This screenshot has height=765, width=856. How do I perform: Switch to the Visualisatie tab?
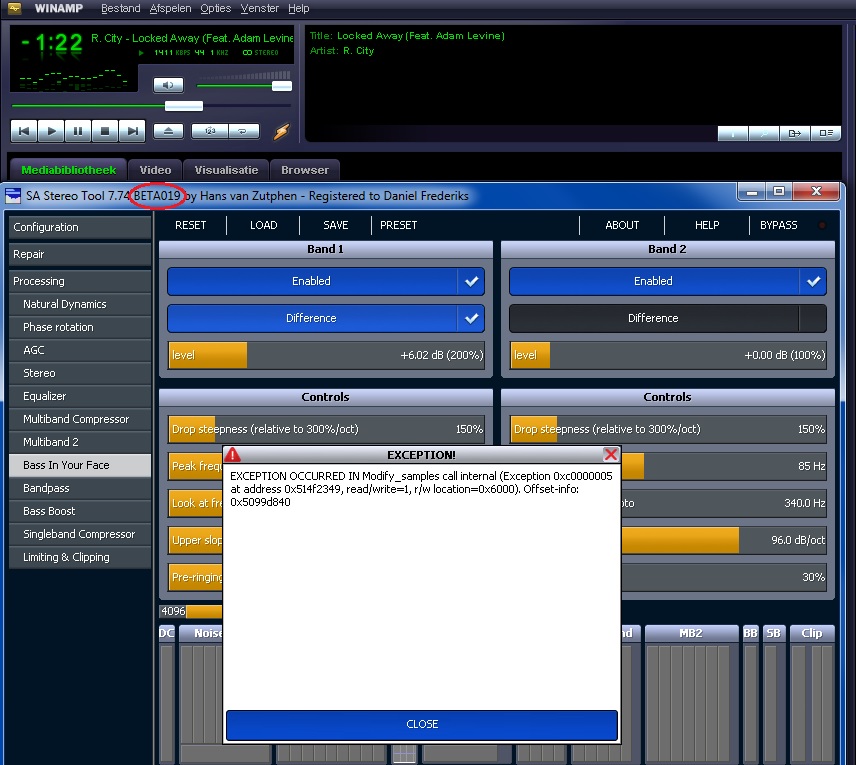click(226, 170)
